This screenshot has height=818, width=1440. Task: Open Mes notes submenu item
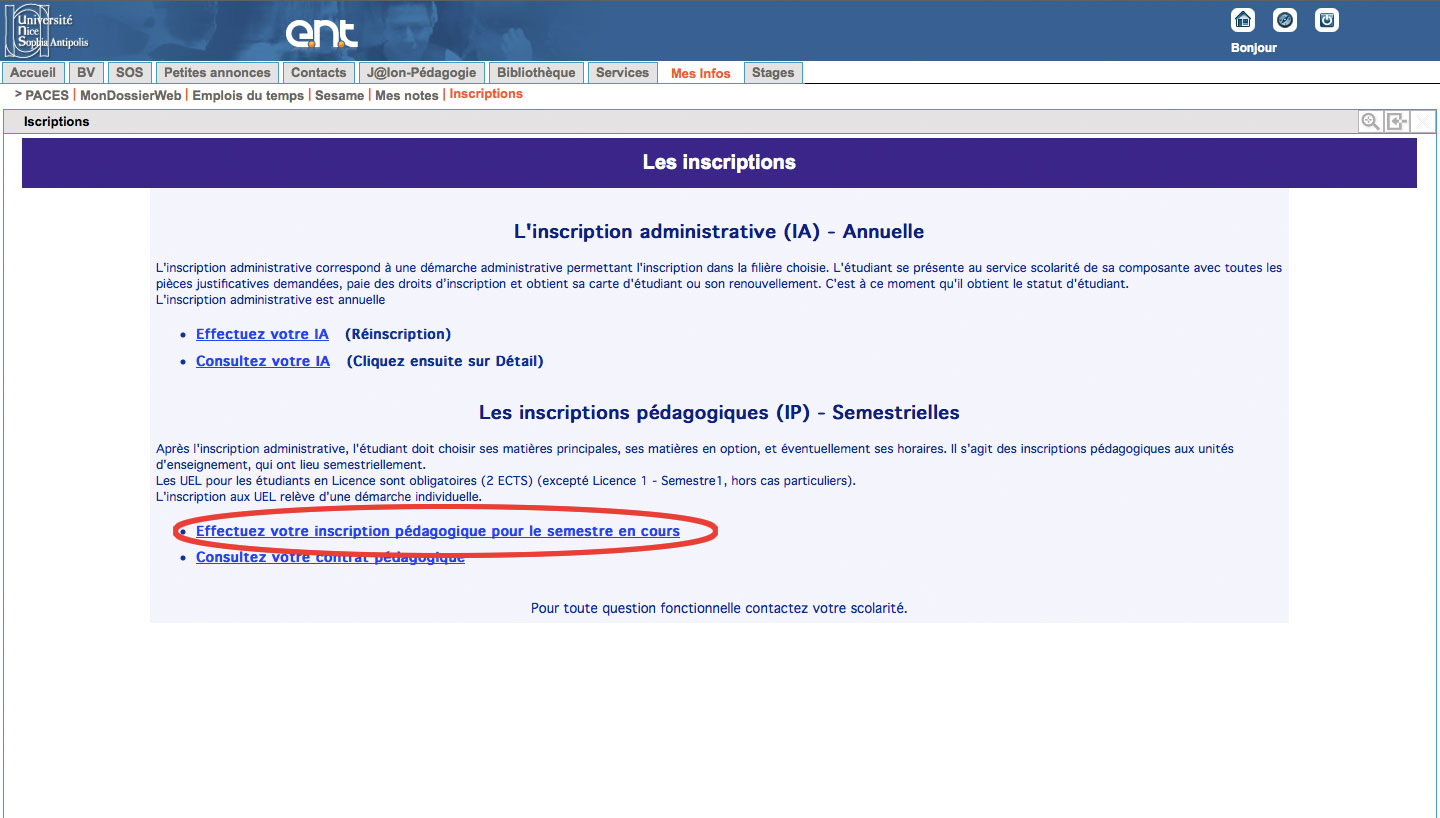[407, 96]
